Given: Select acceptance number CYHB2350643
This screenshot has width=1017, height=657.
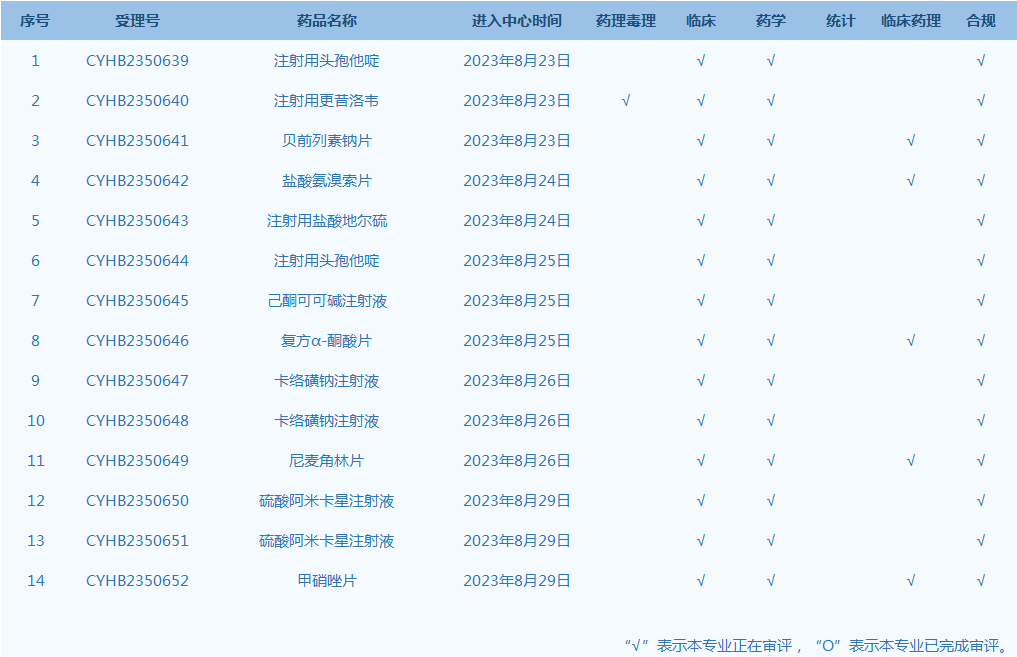Looking at the screenshot, I should pos(138,221).
